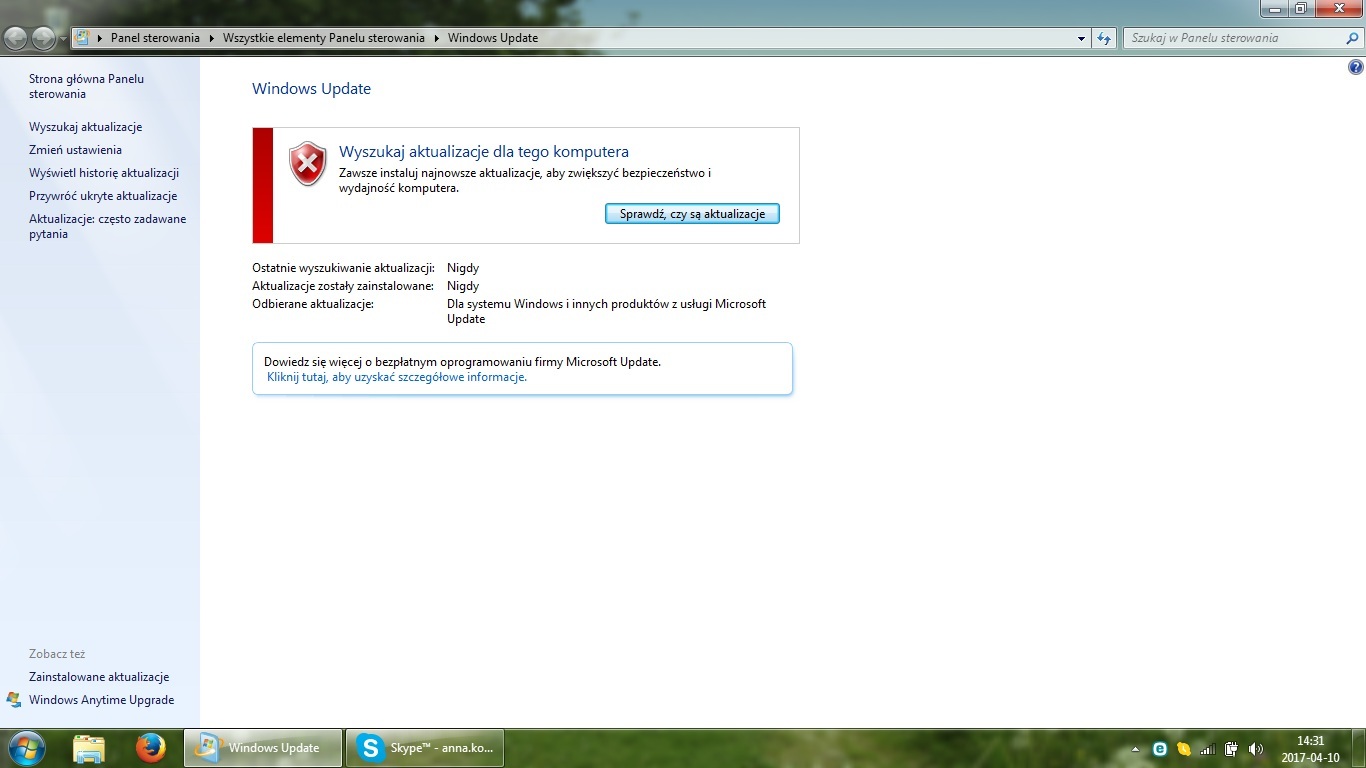The width and height of the screenshot is (1366, 768).
Task: Open Help via blue question mark
Action: [1355, 68]
